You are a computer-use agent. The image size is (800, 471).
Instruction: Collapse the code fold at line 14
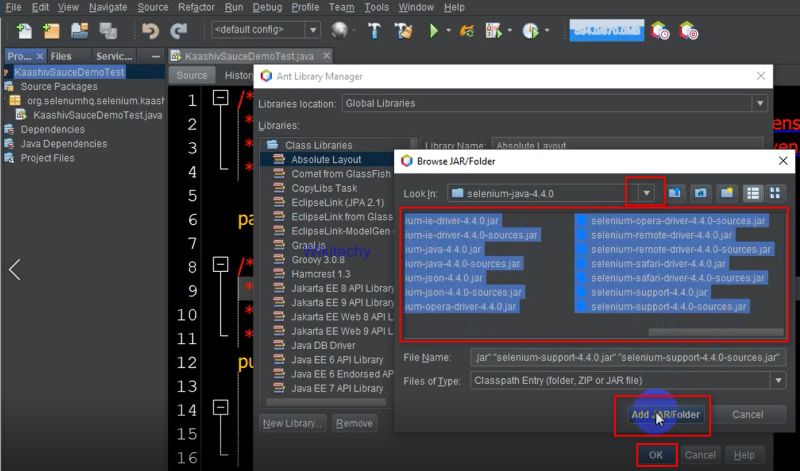coord(220,407)
